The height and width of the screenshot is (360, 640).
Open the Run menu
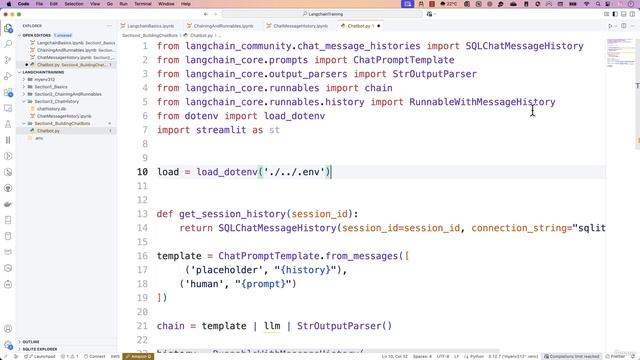tap(123, 4)
